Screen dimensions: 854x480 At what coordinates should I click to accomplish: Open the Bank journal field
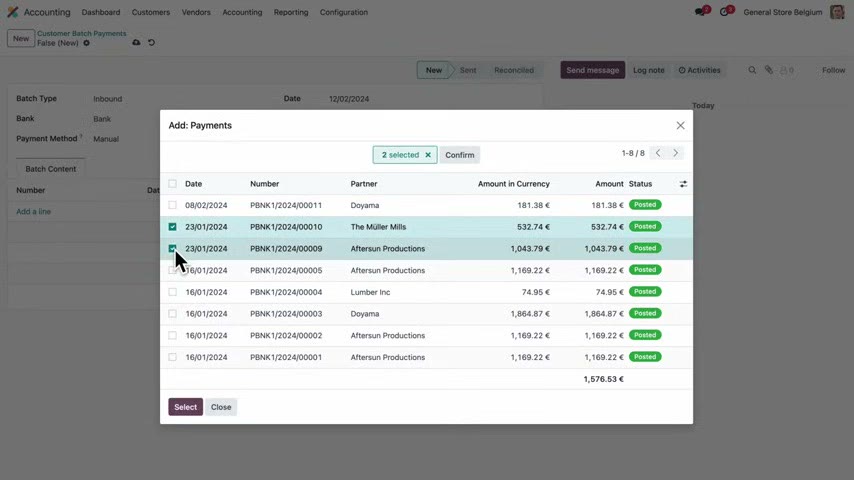[102, 119]
